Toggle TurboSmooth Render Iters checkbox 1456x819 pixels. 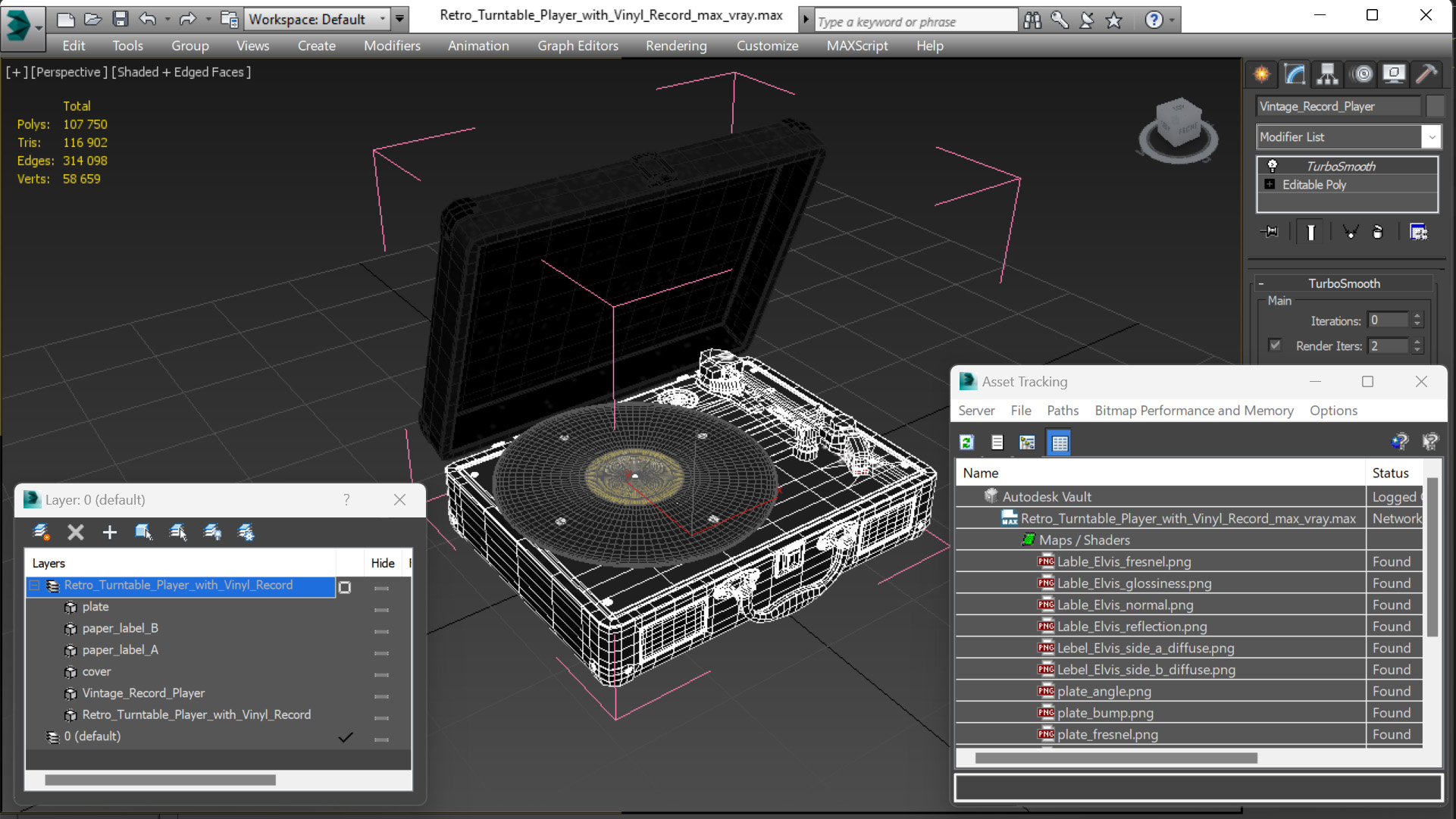click(x=1275, y=345)
